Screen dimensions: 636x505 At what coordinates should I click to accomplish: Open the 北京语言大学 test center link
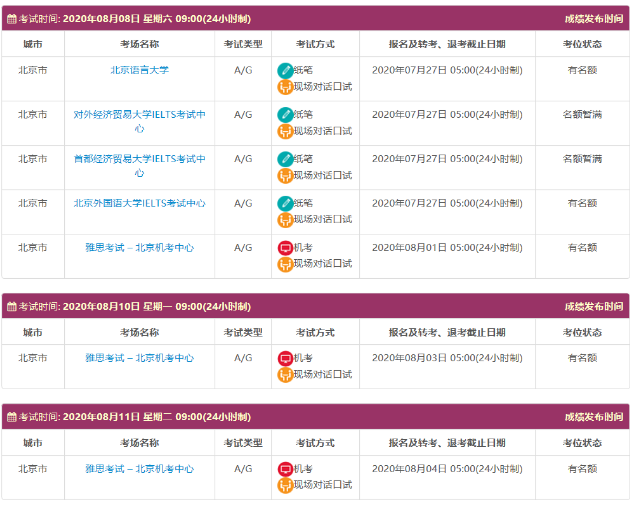pyautogui.click(x=140, y=70)
